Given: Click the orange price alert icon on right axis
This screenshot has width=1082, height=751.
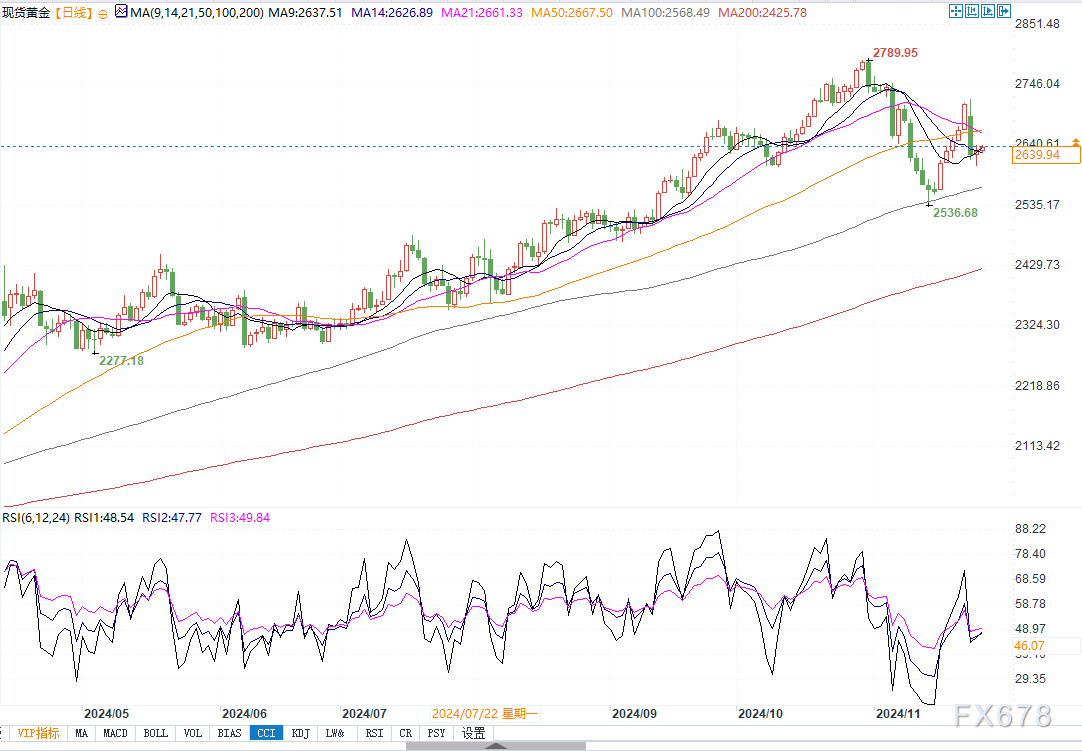Looking at the screenshot, I should (x=1075, y=142).
